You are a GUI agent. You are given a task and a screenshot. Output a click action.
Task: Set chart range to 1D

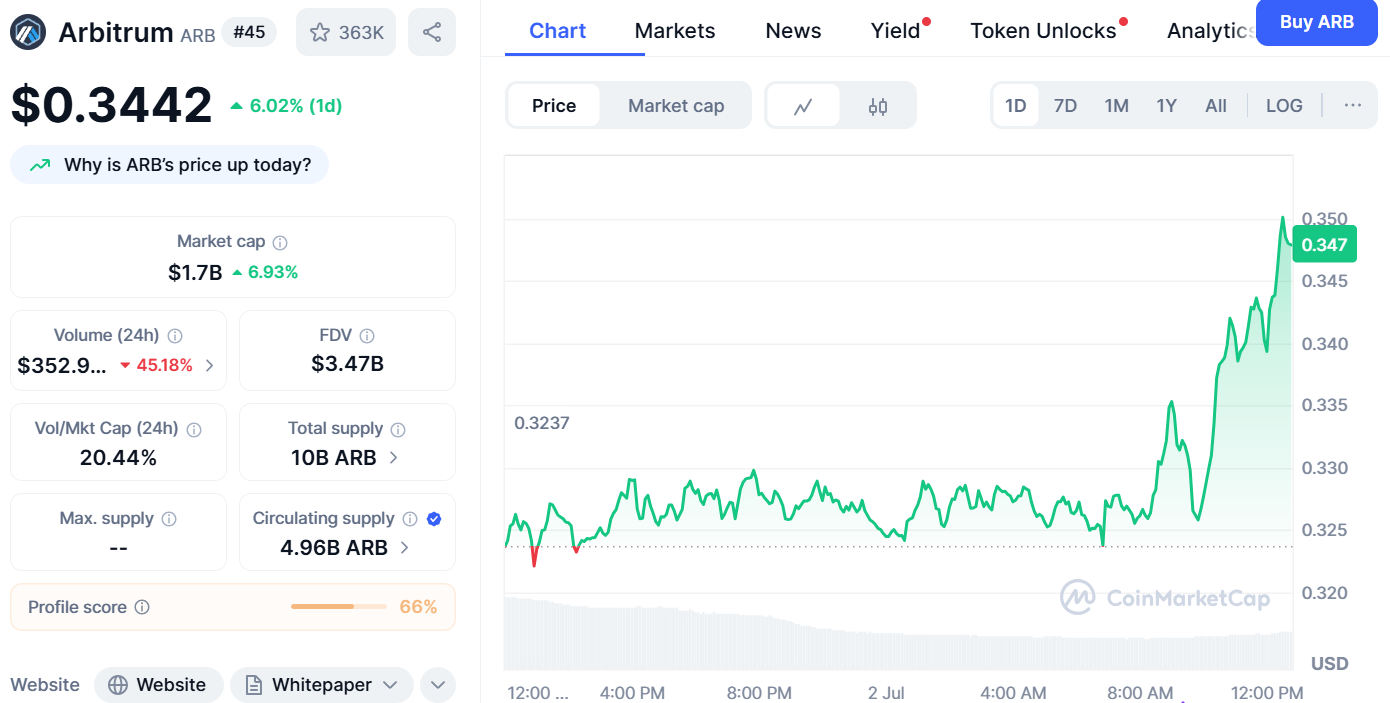(x=1016, y=106)
